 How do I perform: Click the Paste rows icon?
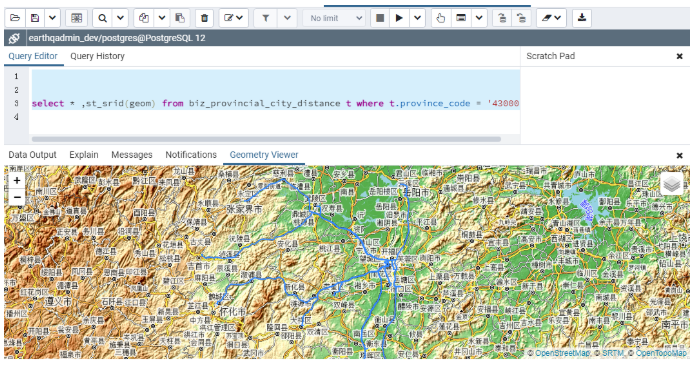coord(180,18)
